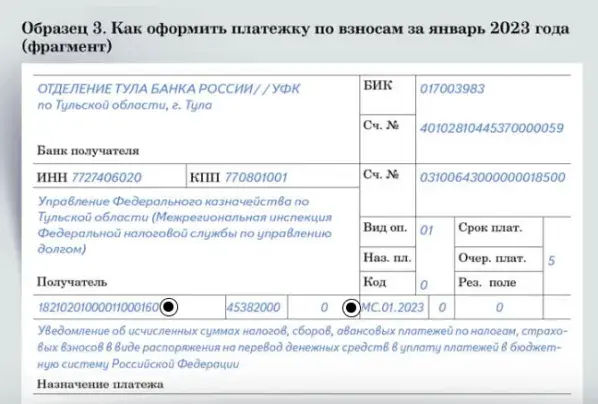Screen dimensions: 598x404
Task: Select the operation type value 01
Action: click(426, 231)
